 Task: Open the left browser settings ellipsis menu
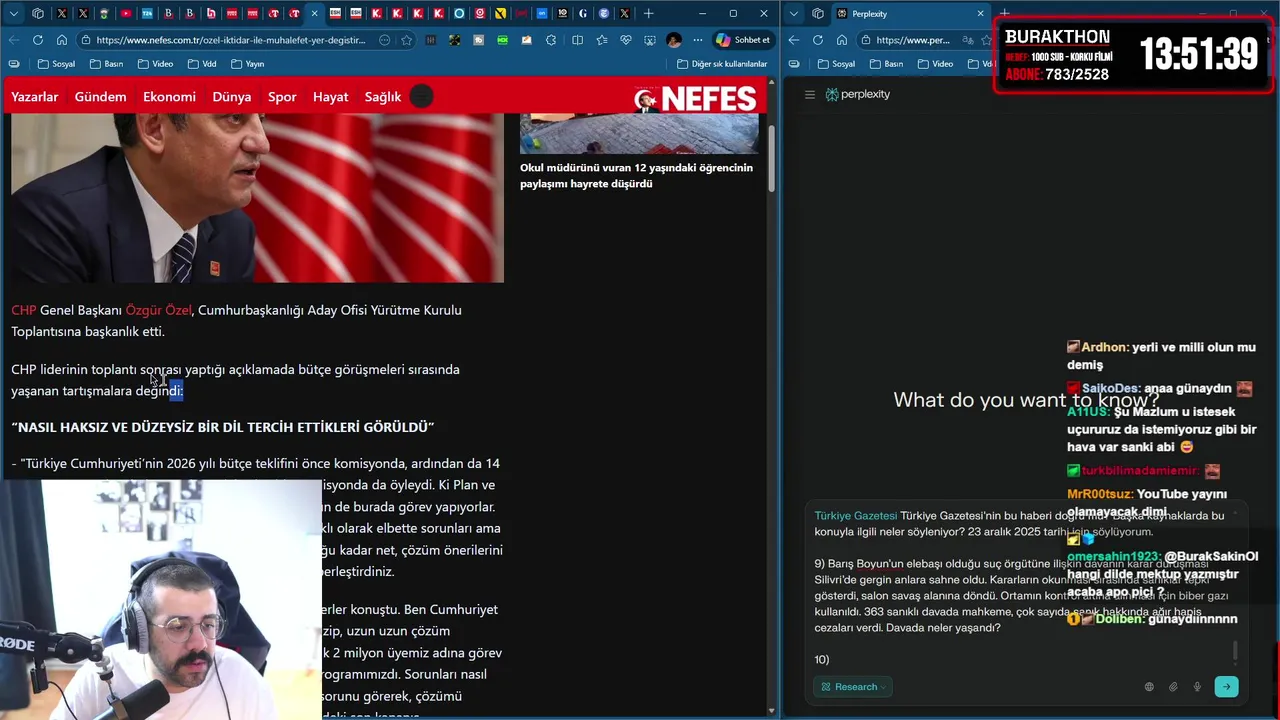coord(696,40)
